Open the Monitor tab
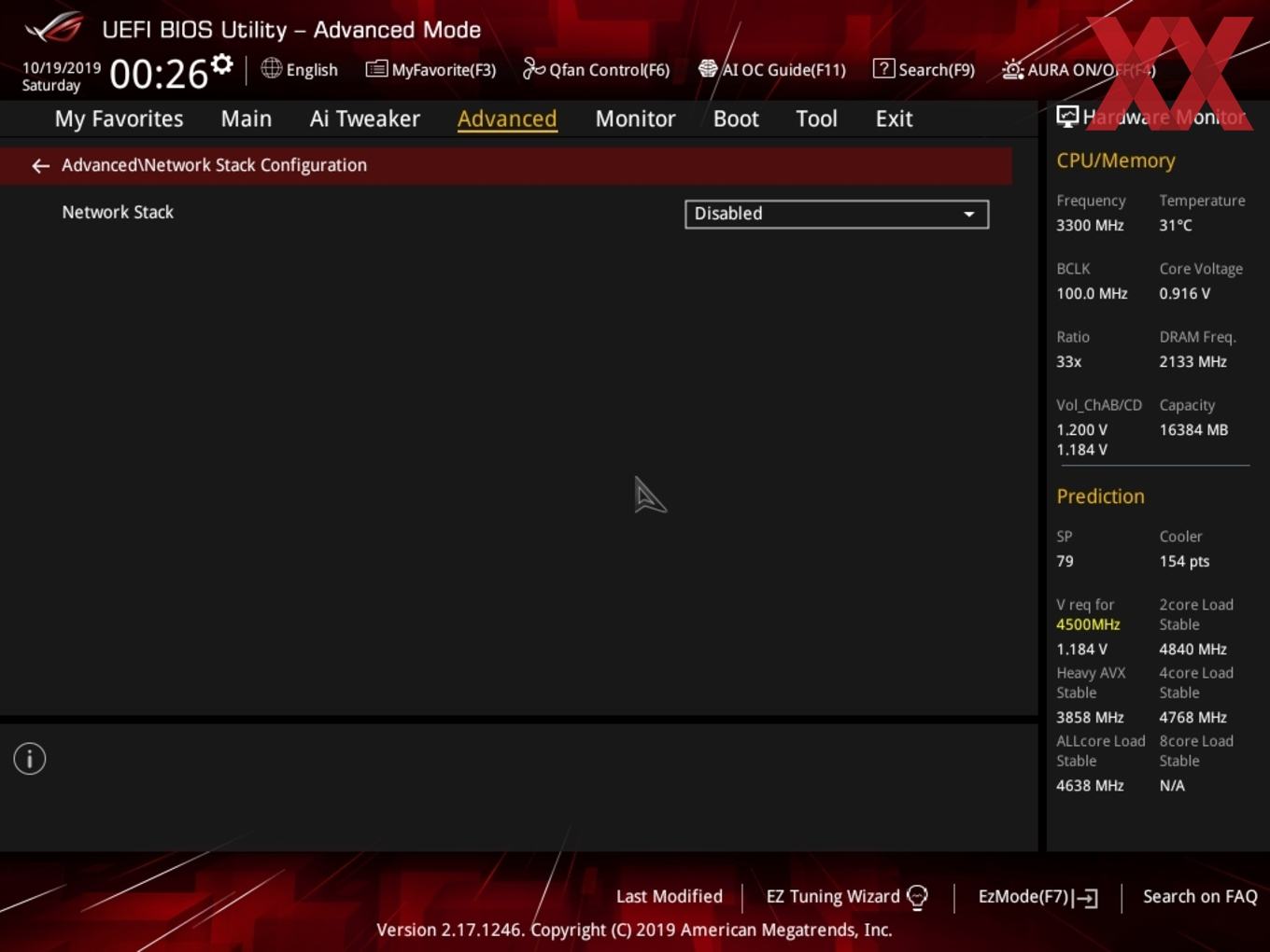 click(x=635, y=119)
